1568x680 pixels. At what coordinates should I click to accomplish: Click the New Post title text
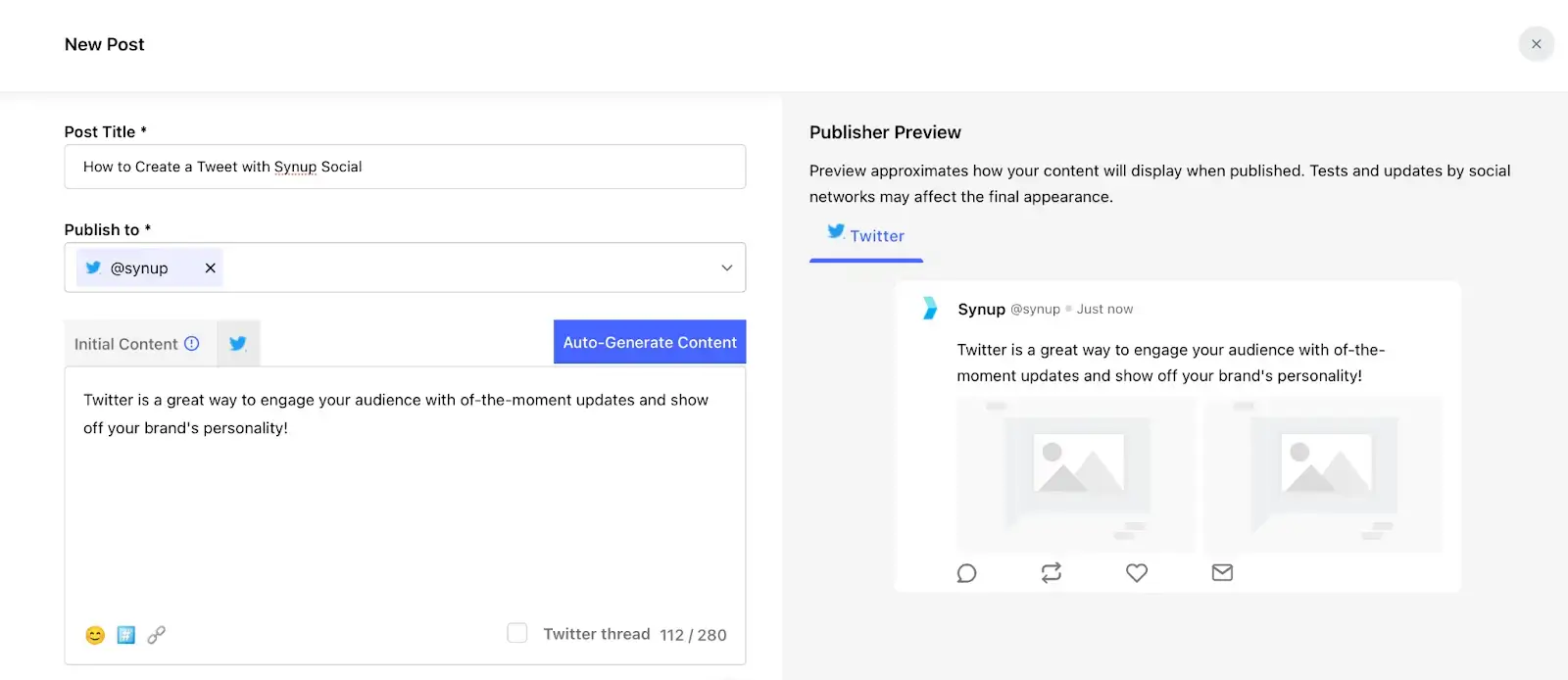coord(104,44)
